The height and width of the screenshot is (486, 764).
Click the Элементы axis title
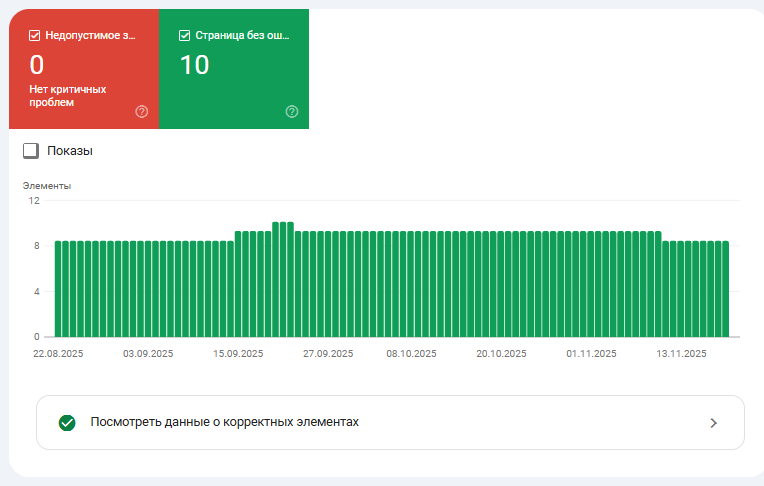tap(47, 186)
